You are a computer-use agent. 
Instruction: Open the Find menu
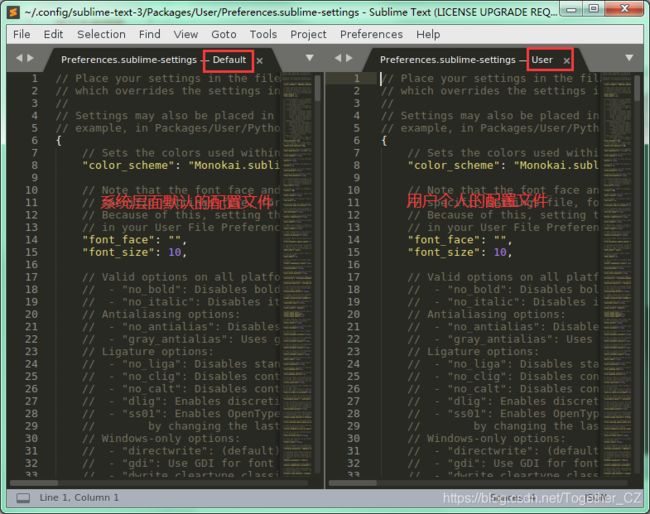(150, 34)
